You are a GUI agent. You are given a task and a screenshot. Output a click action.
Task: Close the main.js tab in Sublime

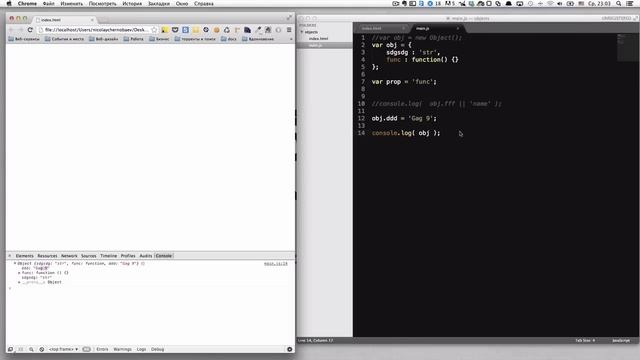[x=458, y=28]
